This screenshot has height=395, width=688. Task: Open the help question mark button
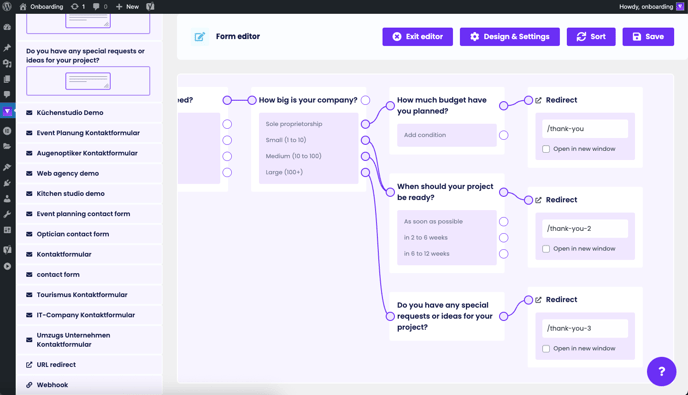pos(661,371)
